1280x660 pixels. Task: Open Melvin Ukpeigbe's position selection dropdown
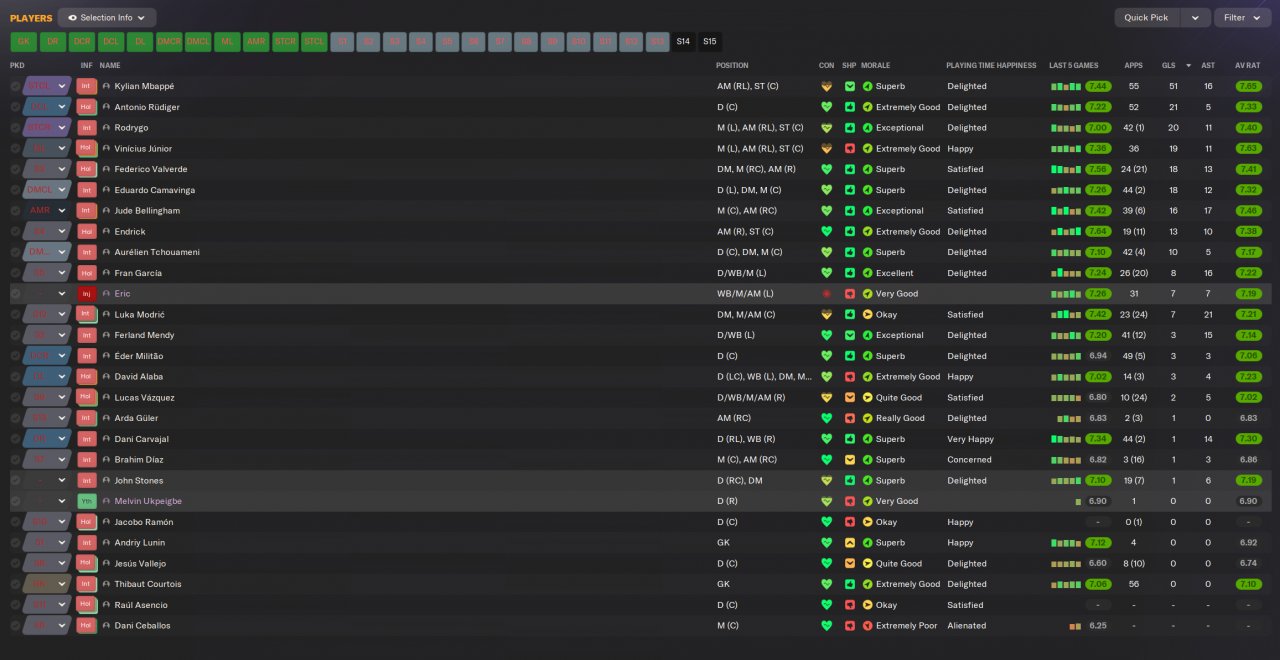click(x=48, y=501)
